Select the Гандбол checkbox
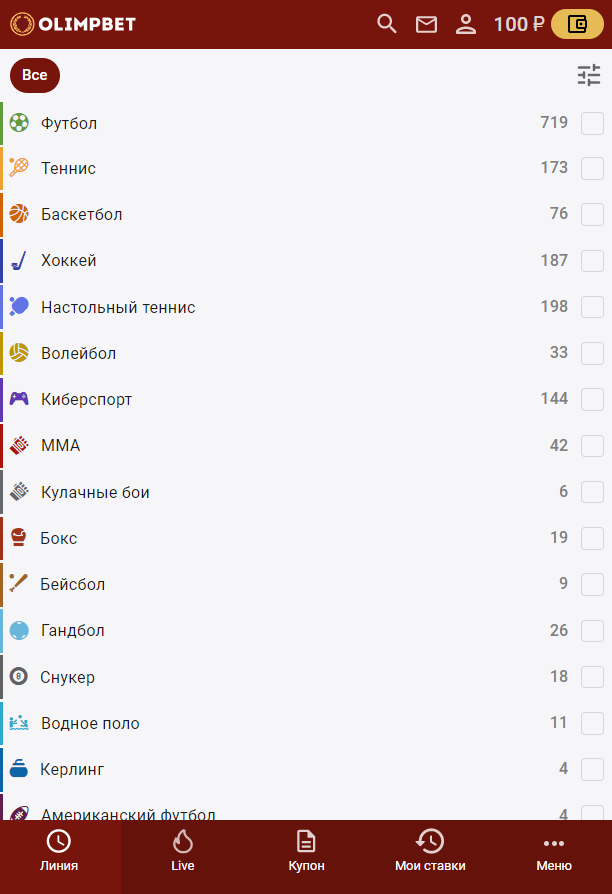 pos(592,631)
